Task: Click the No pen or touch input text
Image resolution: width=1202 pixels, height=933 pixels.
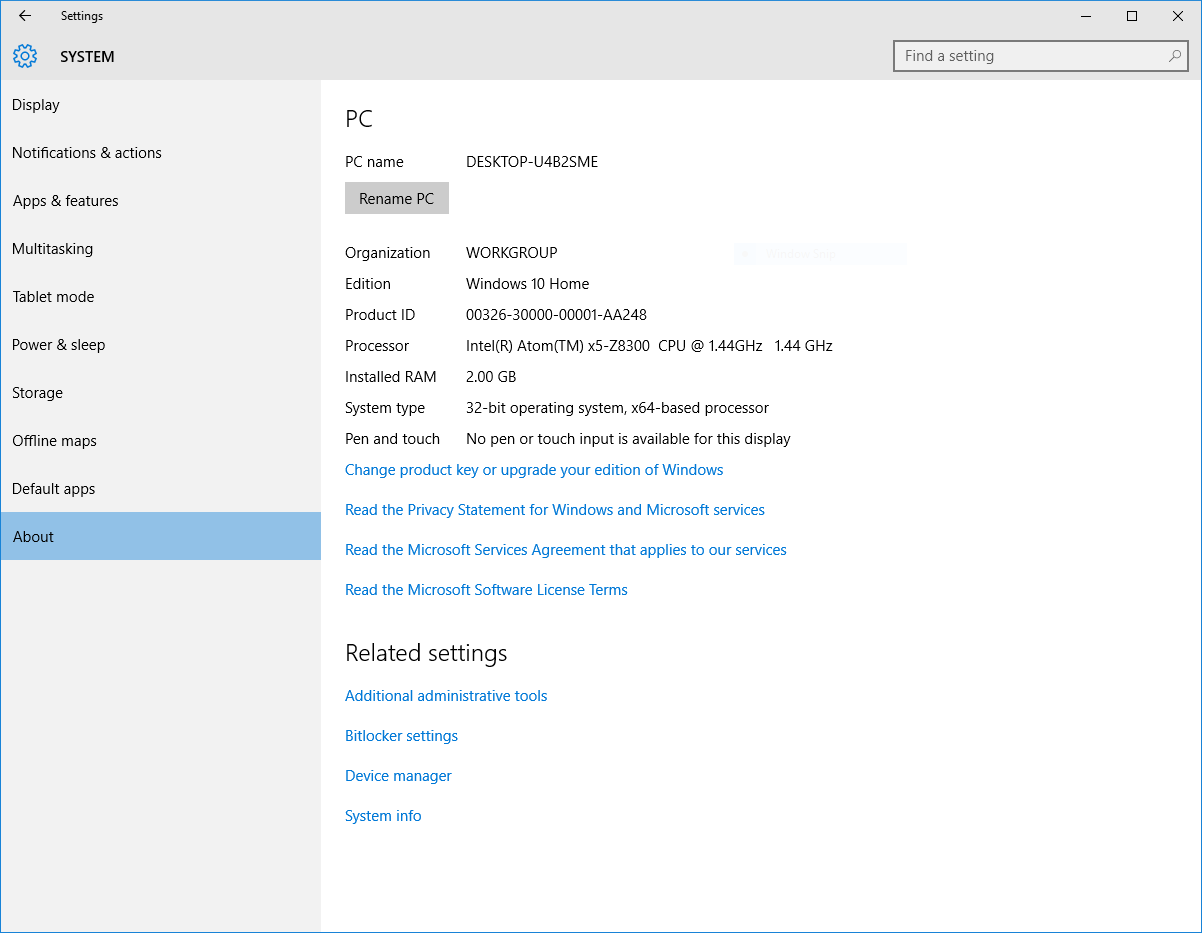Action: click(628, 439)
